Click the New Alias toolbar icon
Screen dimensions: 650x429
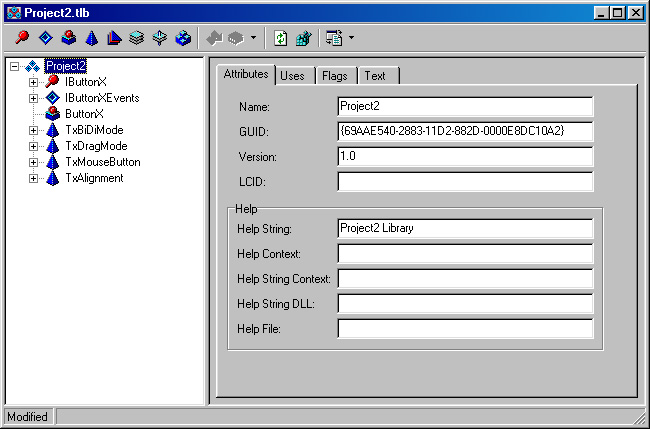[x=114, y=38]
